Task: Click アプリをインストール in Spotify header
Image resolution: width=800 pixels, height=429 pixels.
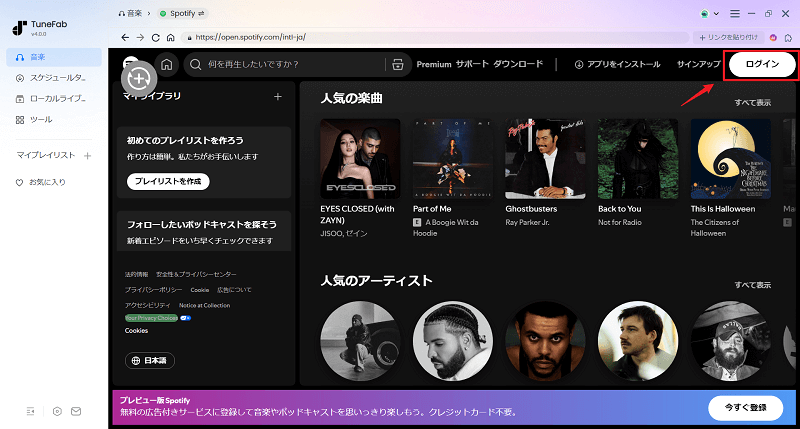Action: pos(617,64)
